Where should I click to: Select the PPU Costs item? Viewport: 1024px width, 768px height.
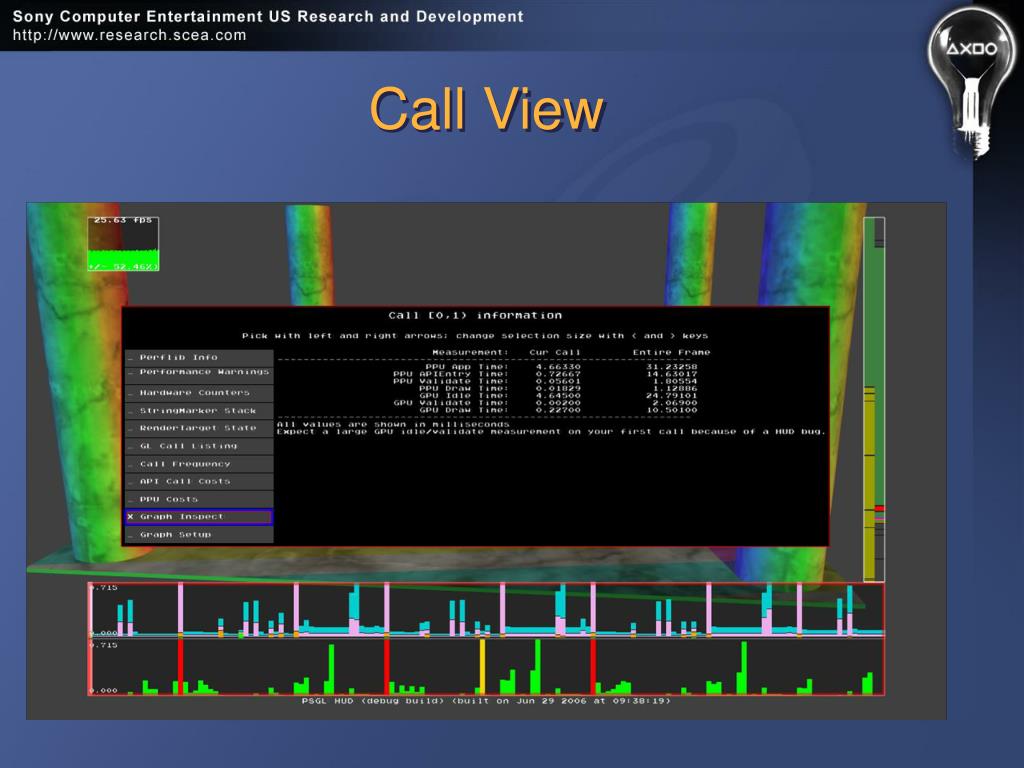click(199, 499)
